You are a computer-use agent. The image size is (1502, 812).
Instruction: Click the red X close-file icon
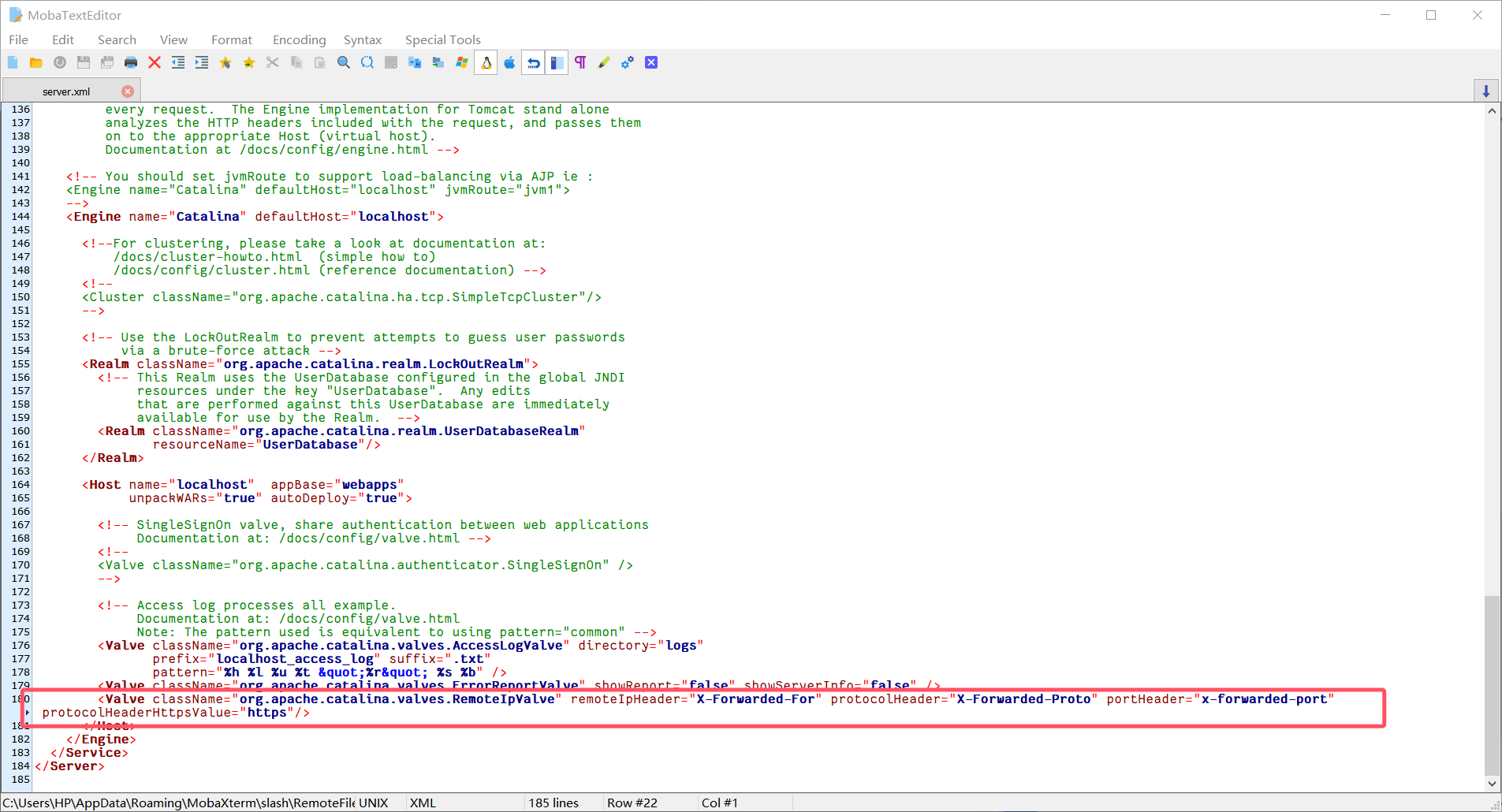[155, 62]
